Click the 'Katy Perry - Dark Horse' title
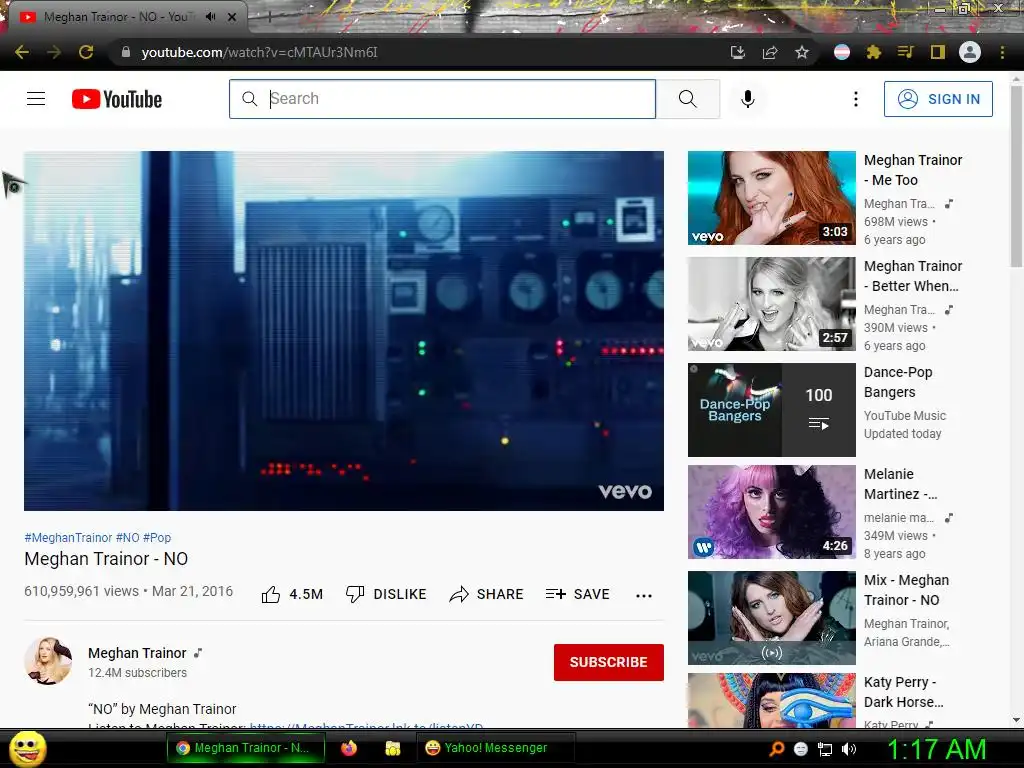Viewport: 1024px width, 768px height. pos(904,692)
